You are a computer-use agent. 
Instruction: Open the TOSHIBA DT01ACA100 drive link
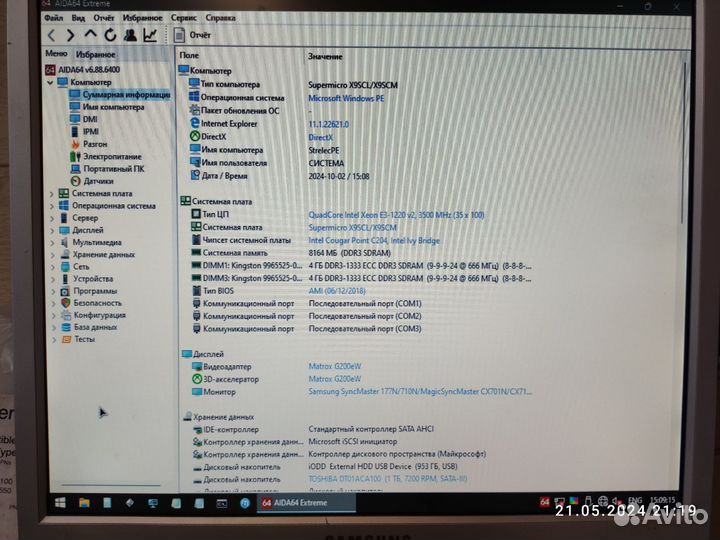[388, 479]
